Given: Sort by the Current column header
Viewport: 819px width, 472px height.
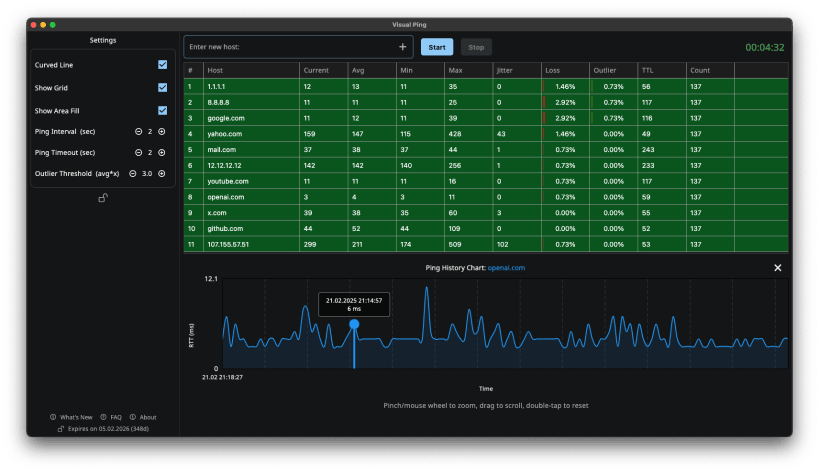Looking at the screenshot, I should (324, 70).
